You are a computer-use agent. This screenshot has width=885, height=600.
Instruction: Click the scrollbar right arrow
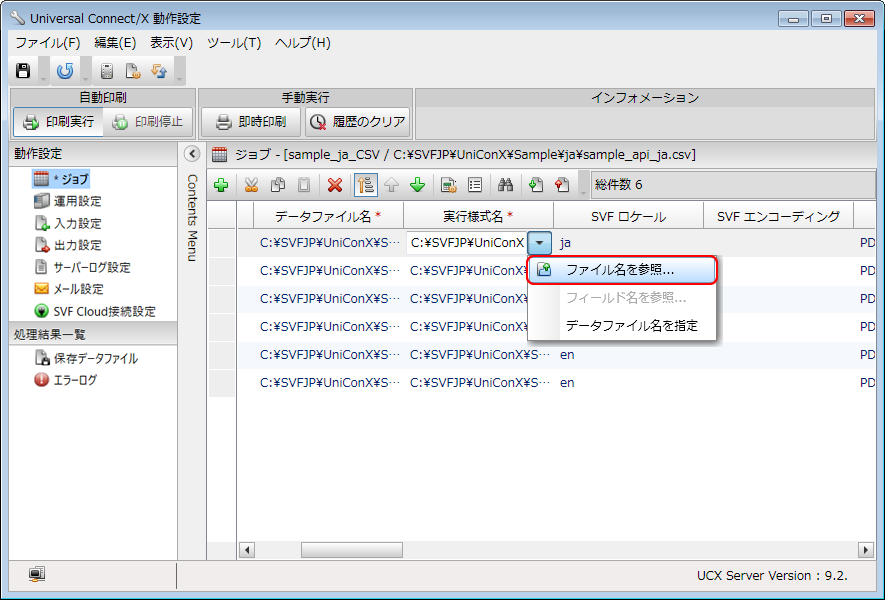coord(866,550)
